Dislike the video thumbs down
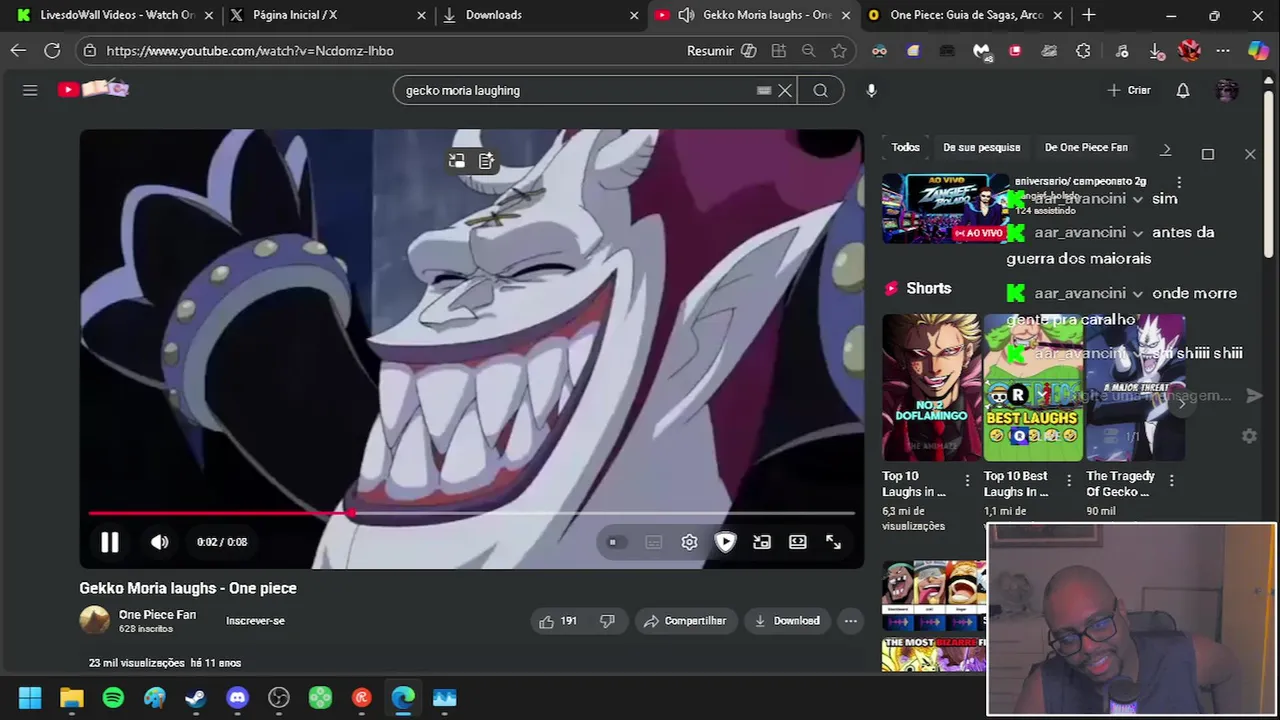The image size is (1280, 720). point(607,621)
